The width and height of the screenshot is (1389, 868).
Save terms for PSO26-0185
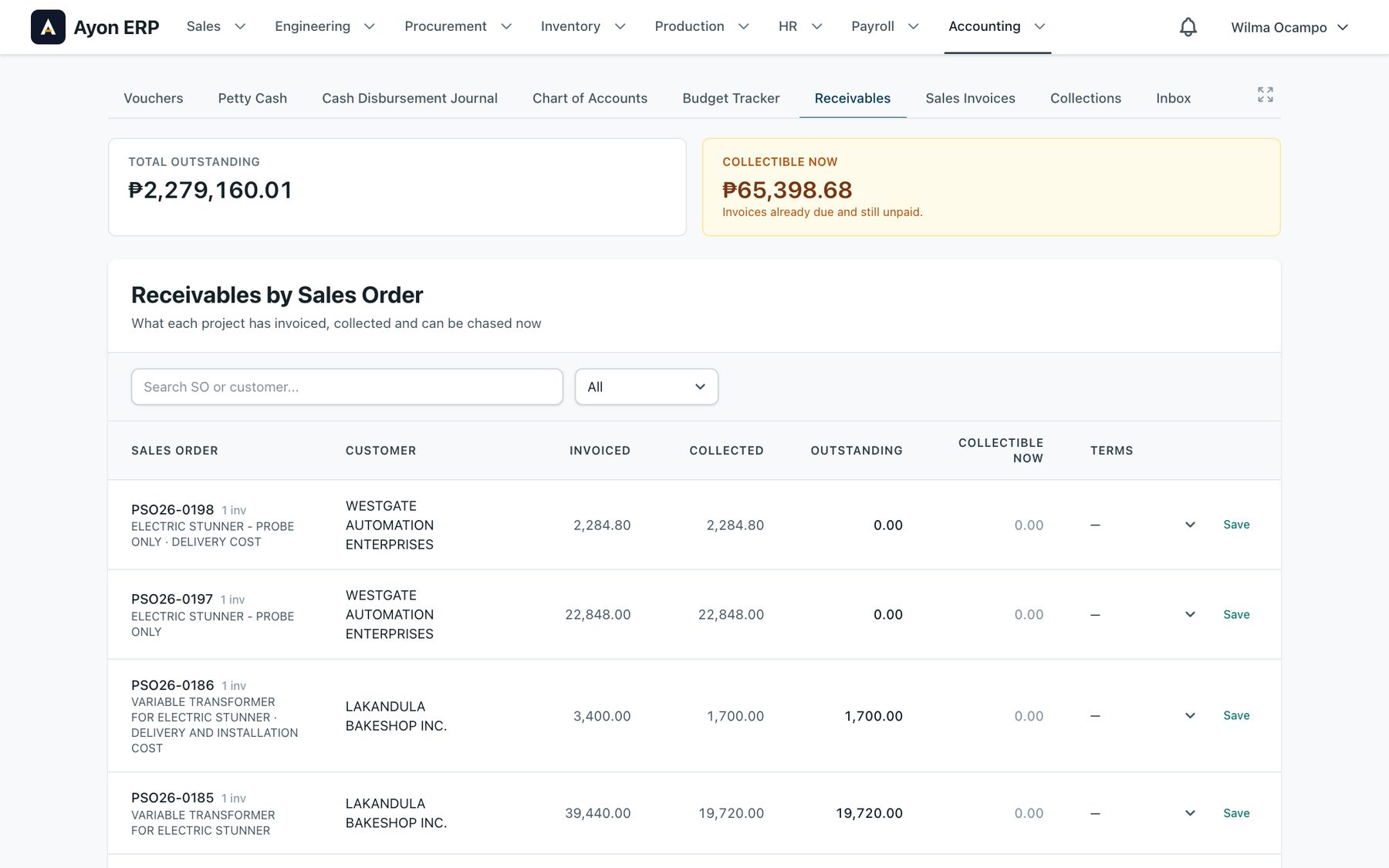coord(1236,813)
